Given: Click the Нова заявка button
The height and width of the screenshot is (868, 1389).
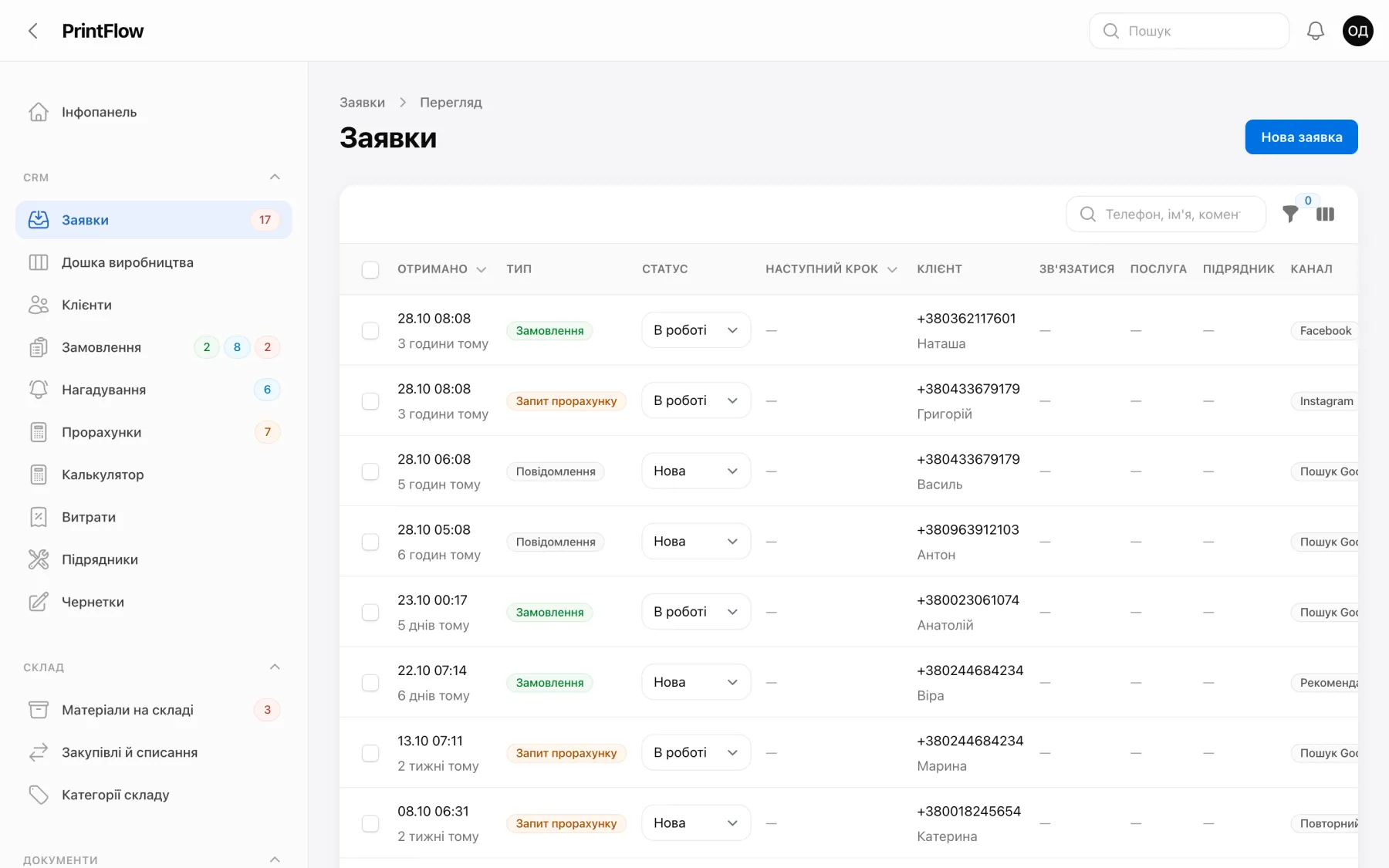Looking at the screenshot, I should pyautogui.click(x=1301, y=137).
